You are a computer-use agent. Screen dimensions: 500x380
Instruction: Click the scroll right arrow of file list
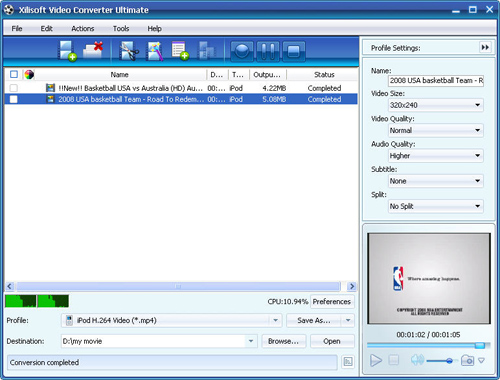pyautogui.click(x=352, y=286)
